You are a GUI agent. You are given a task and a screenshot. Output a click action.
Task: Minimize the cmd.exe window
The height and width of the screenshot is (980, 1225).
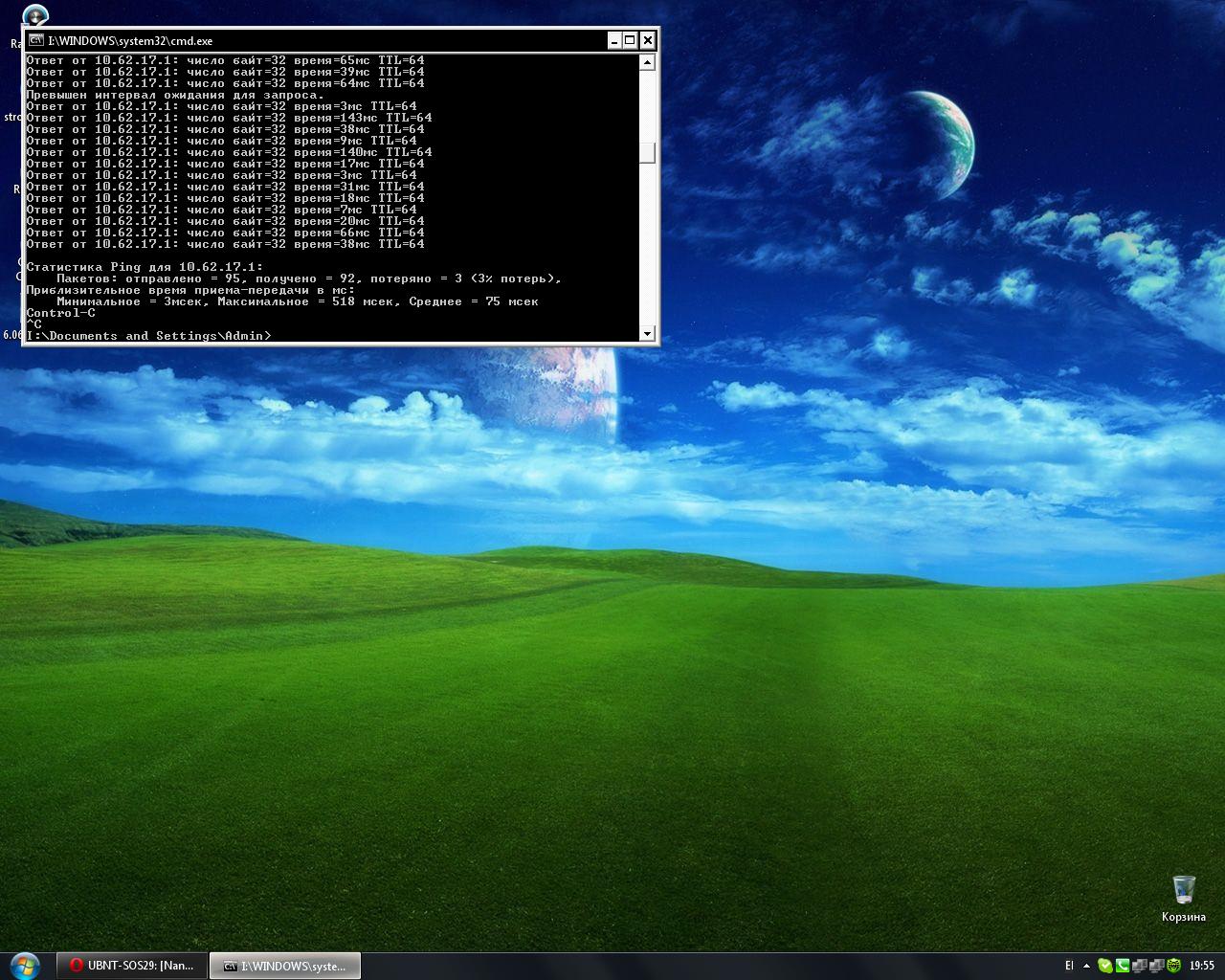tap(614, 40)
